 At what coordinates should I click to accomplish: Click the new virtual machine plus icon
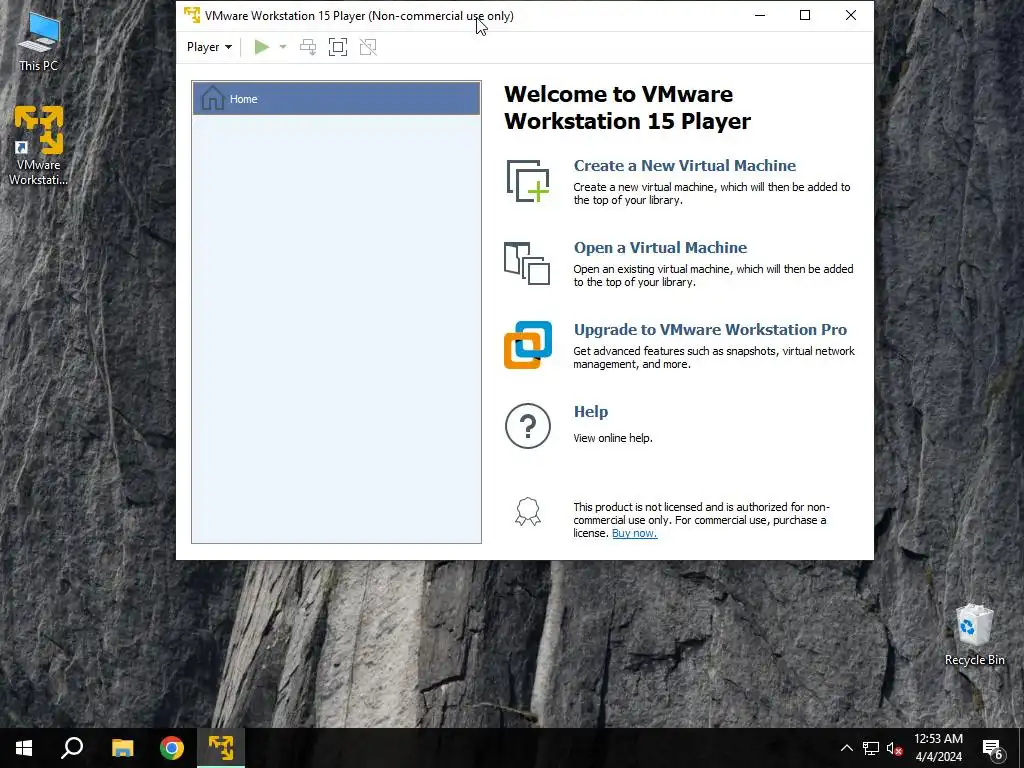tap(528, 181)
